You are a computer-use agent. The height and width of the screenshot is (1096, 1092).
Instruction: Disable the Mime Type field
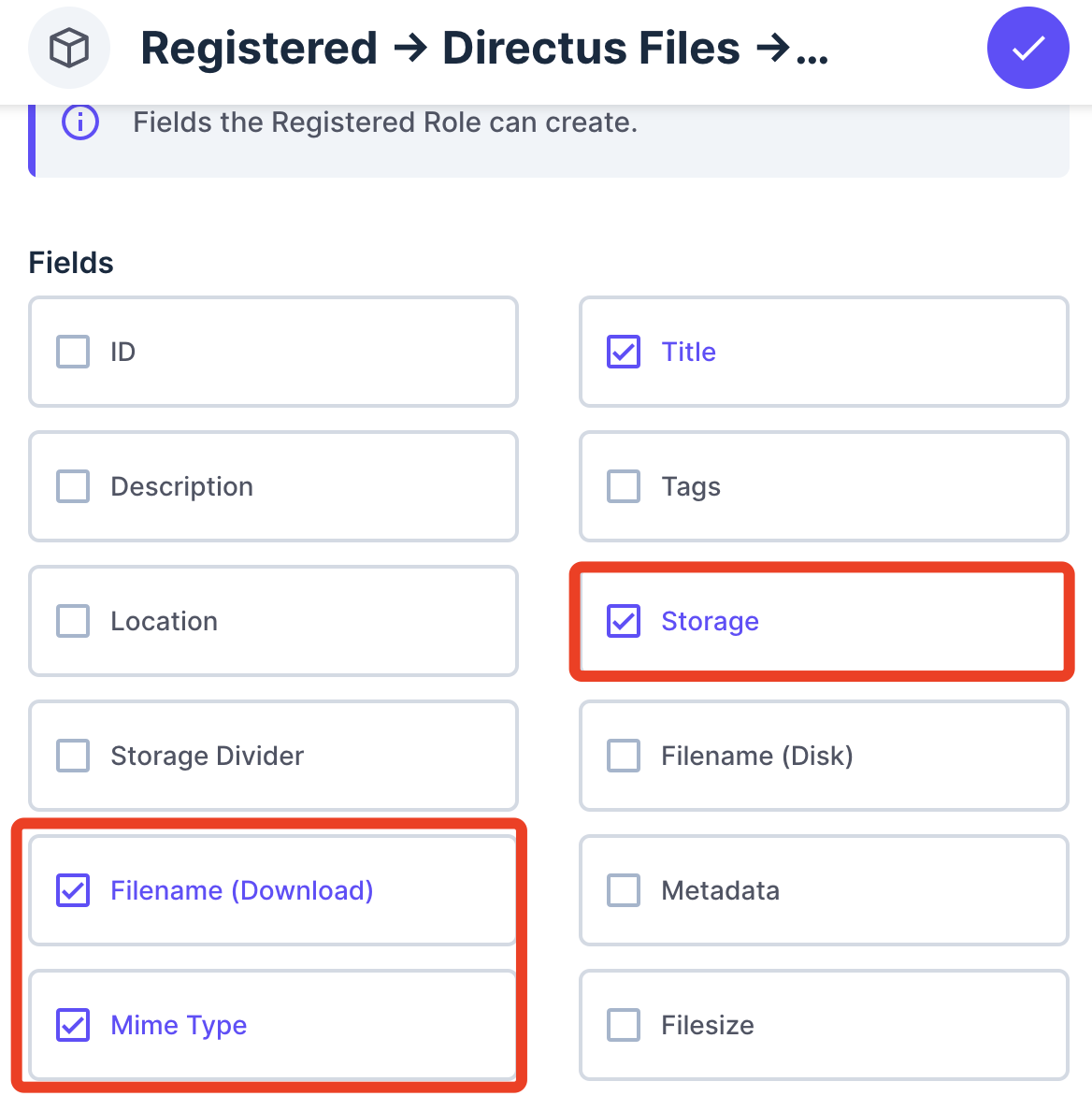(72, 1025)
